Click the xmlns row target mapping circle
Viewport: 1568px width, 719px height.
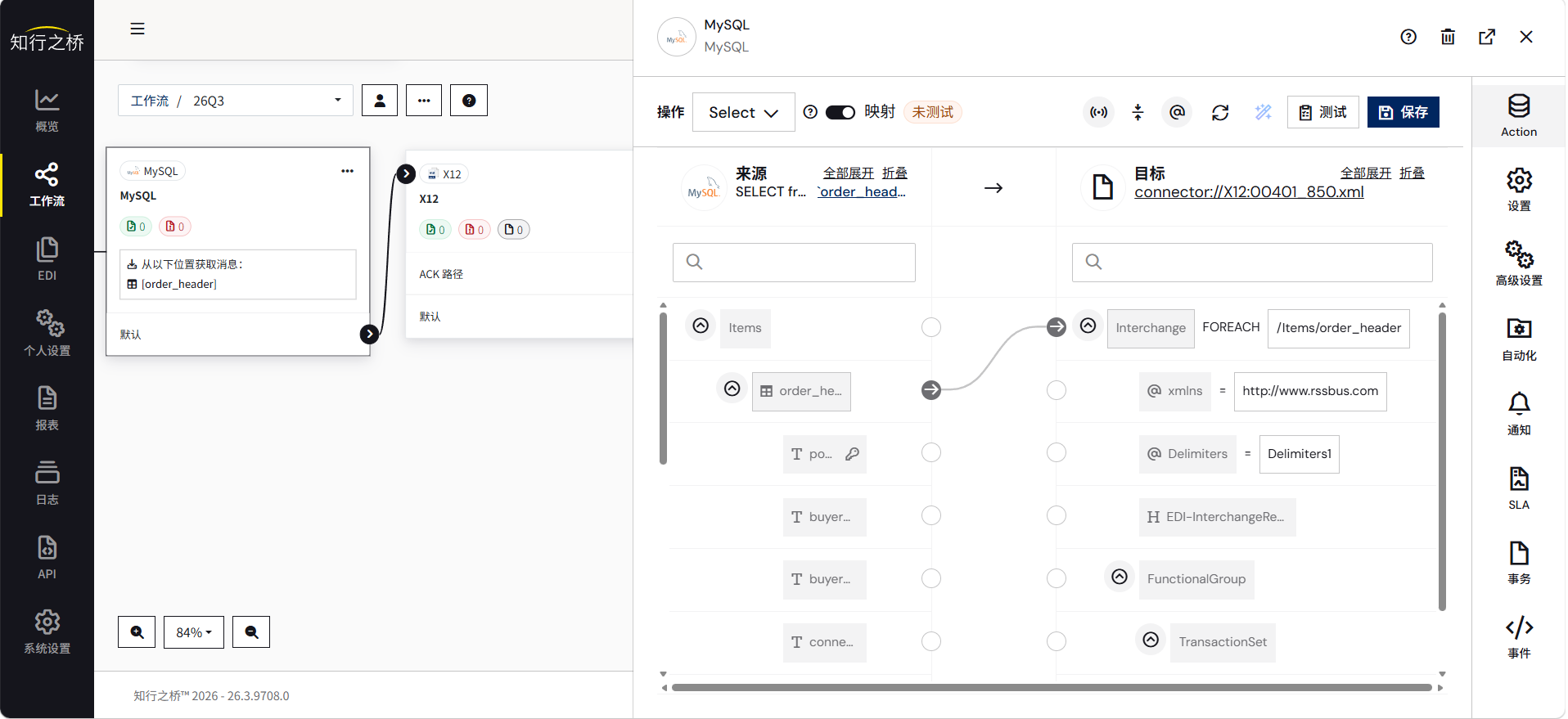click(1057, 390)
